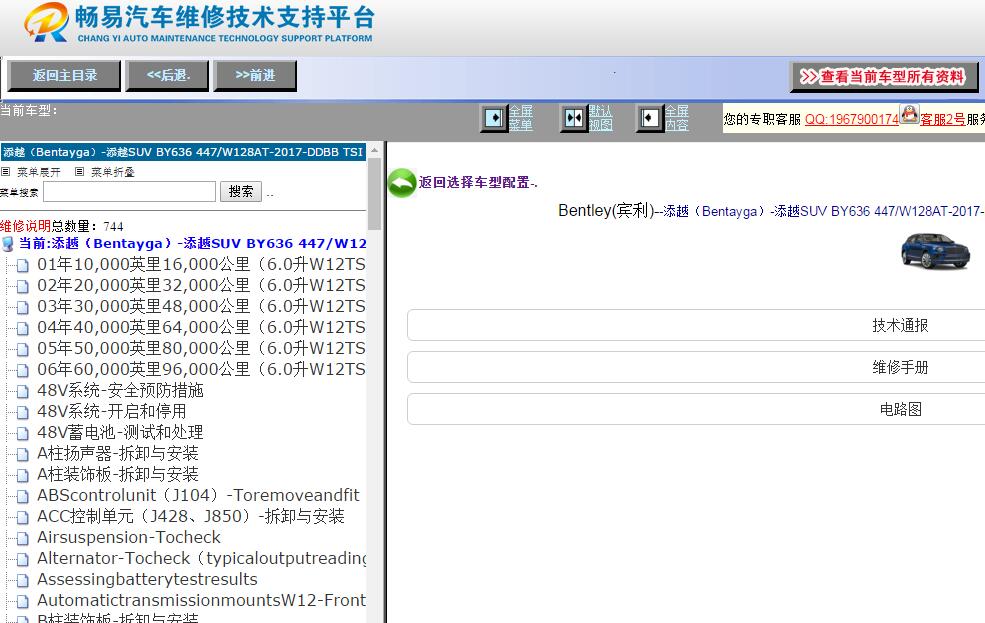Open the 全屏菜单 text link

(521, 118)
